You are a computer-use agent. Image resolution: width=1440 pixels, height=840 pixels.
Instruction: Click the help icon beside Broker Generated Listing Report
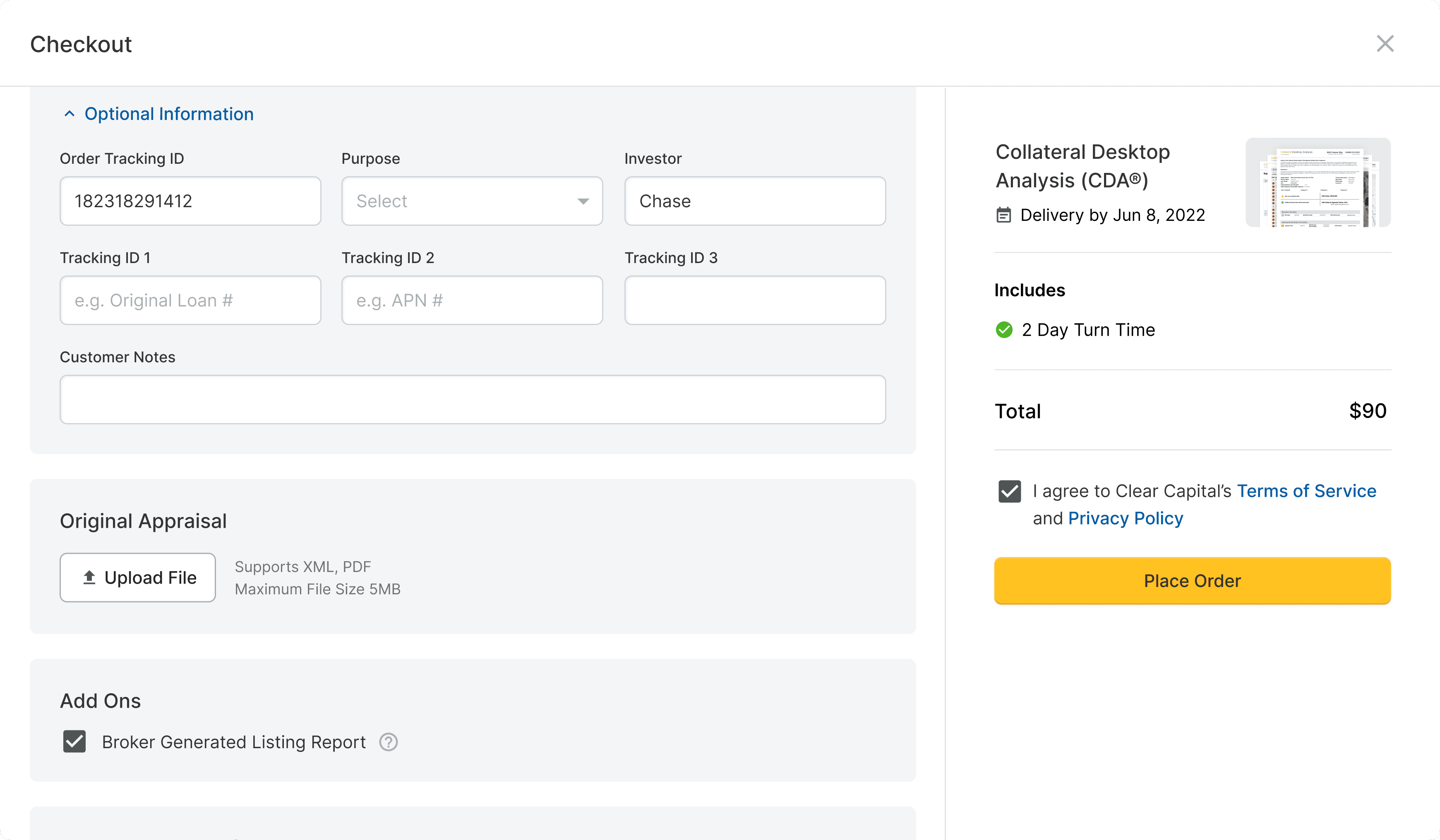point(389,742)
